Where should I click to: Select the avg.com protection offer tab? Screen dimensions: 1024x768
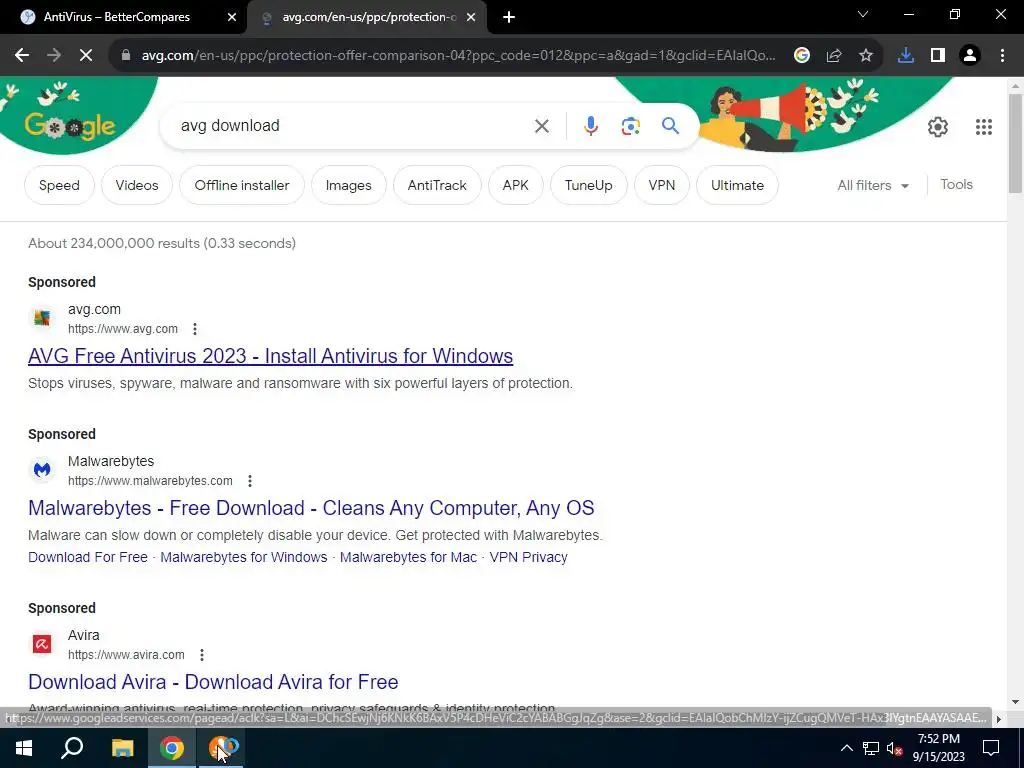[369, 17]
